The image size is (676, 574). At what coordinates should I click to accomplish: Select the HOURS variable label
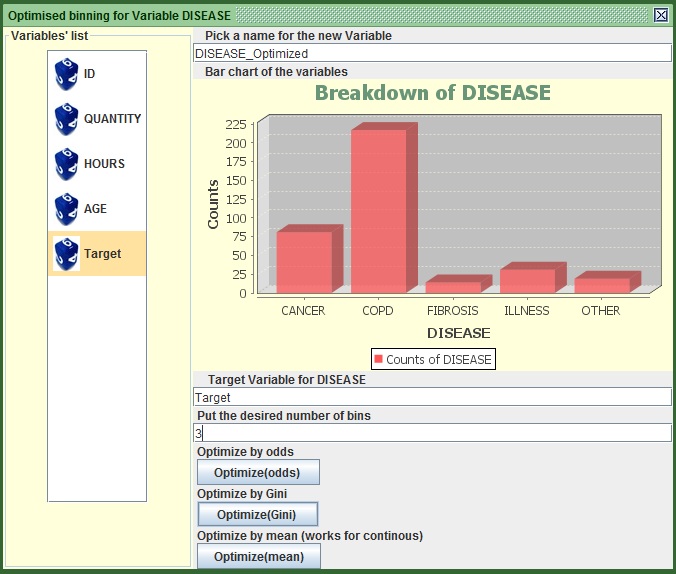click(x=104, y=164)
